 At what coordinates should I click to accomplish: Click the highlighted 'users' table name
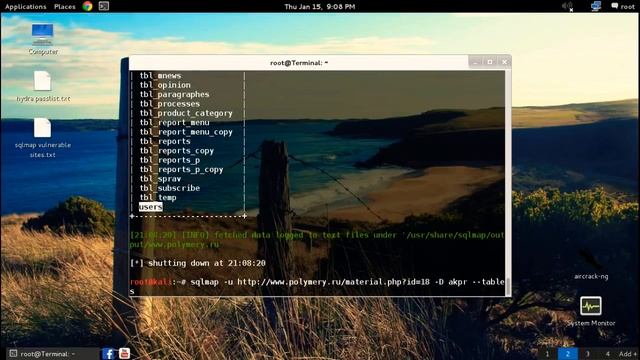tap(151, 207)
